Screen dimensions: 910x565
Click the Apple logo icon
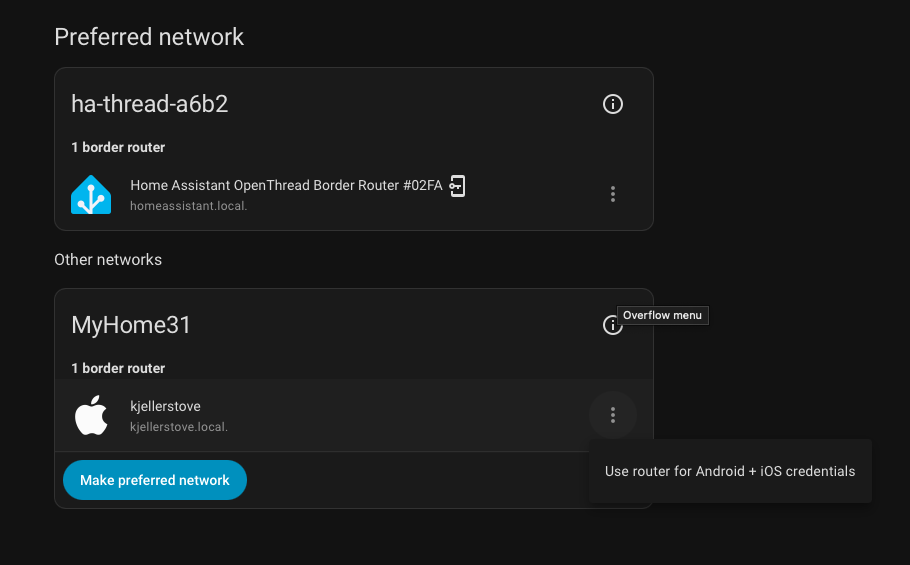[91, 415]
